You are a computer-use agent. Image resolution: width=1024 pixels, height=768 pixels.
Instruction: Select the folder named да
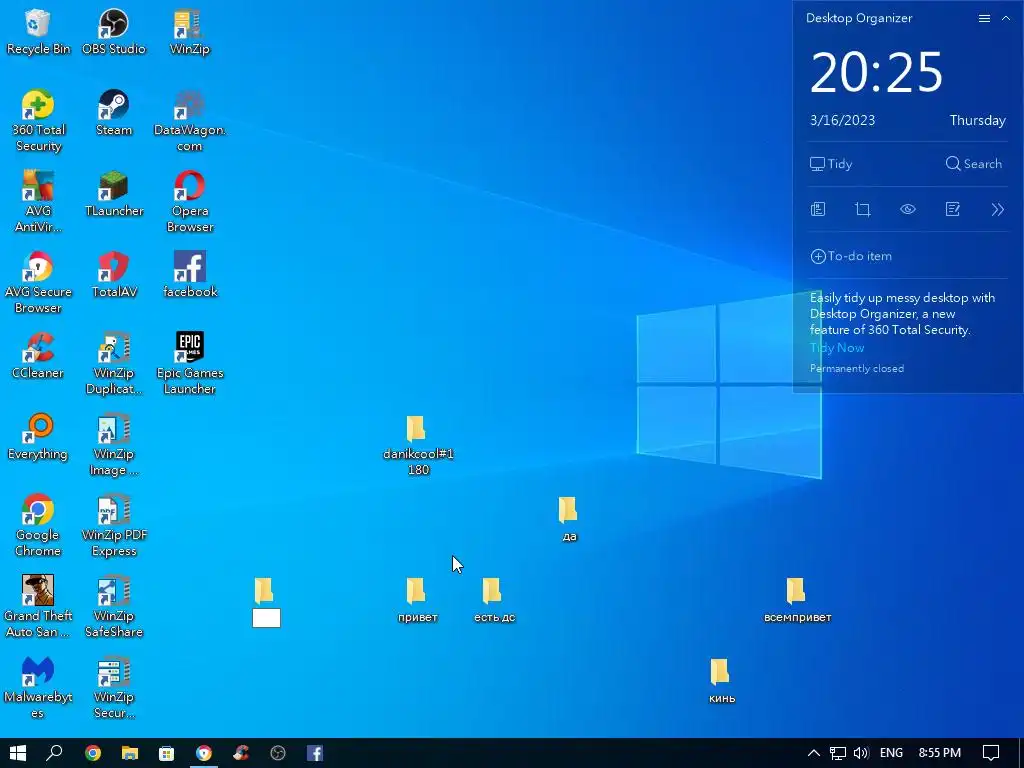569,519
